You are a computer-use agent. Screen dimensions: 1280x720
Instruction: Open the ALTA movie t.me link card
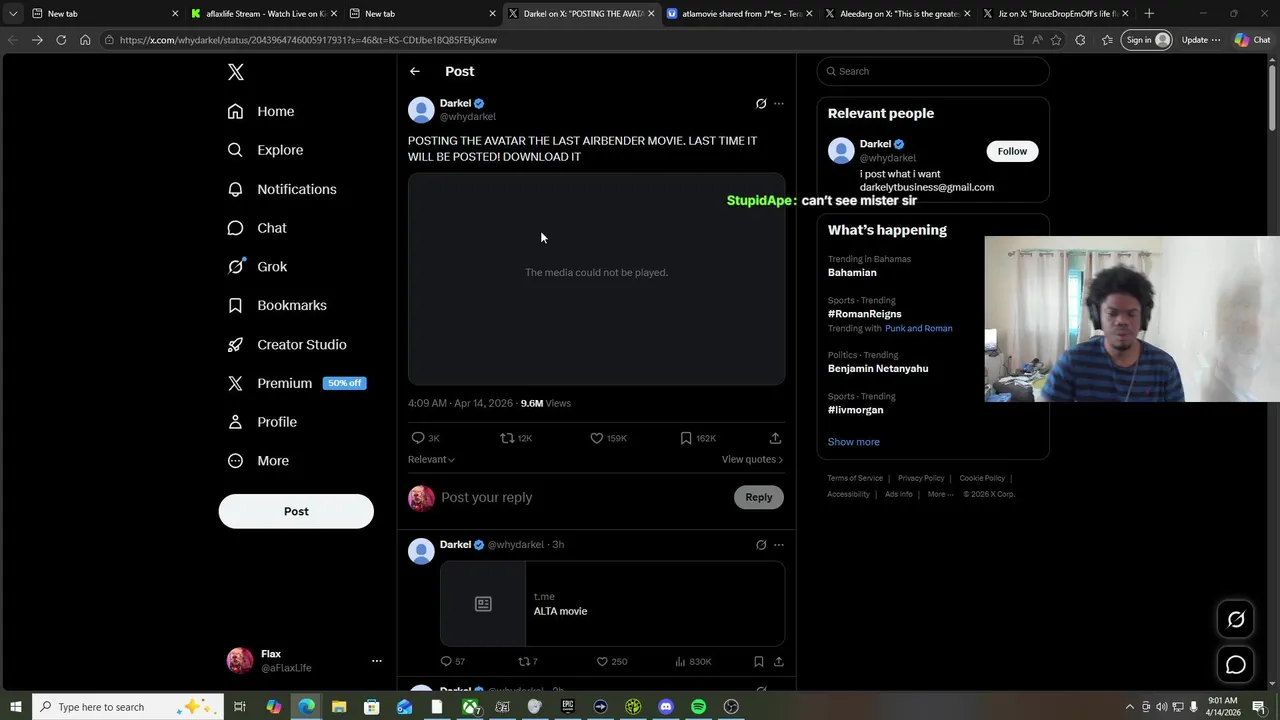(612, 604)
